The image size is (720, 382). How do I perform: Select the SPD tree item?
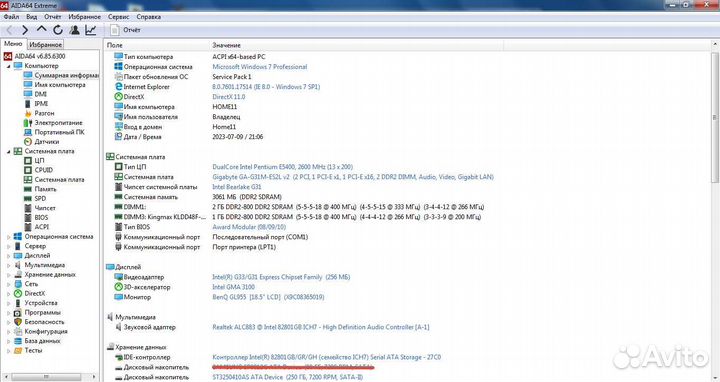pos(35,198)
